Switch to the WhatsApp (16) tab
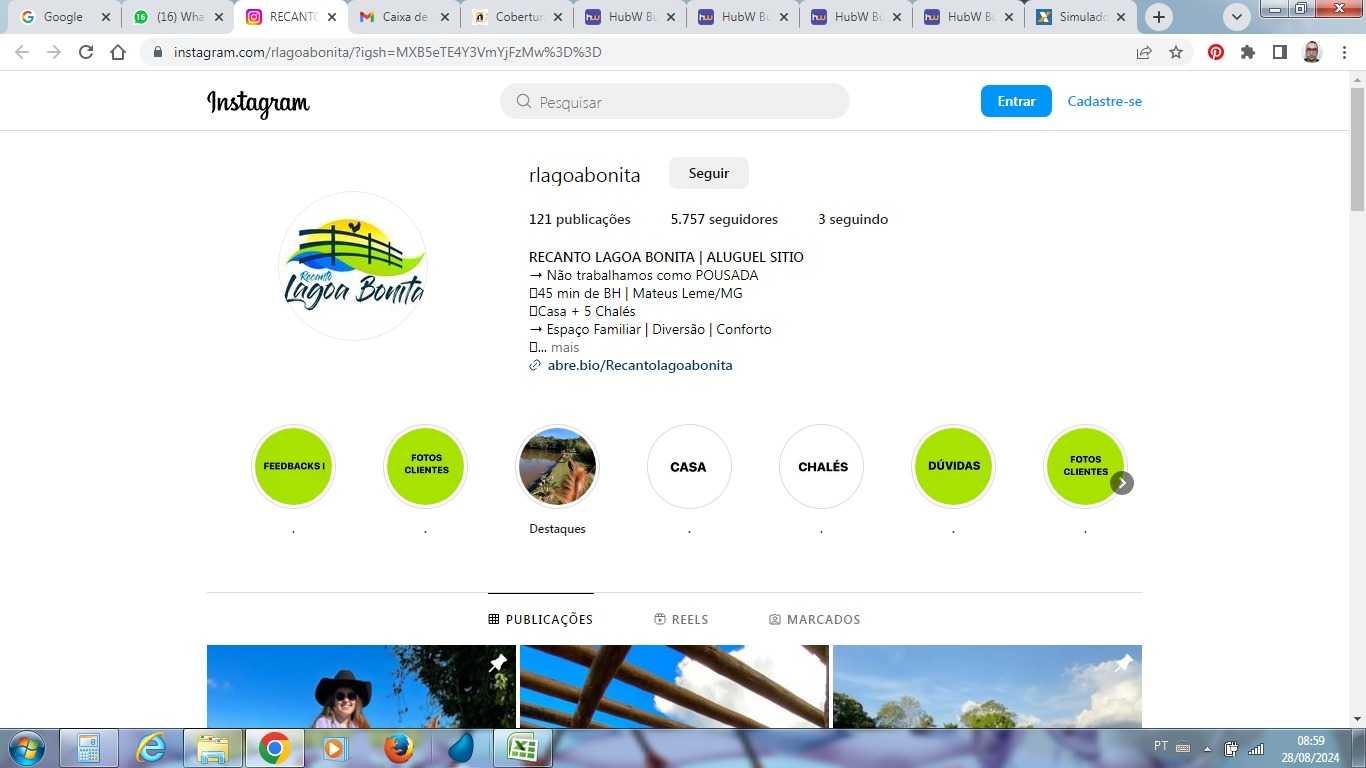Viewport: 1366px width, 768px height. coord(178,17)
